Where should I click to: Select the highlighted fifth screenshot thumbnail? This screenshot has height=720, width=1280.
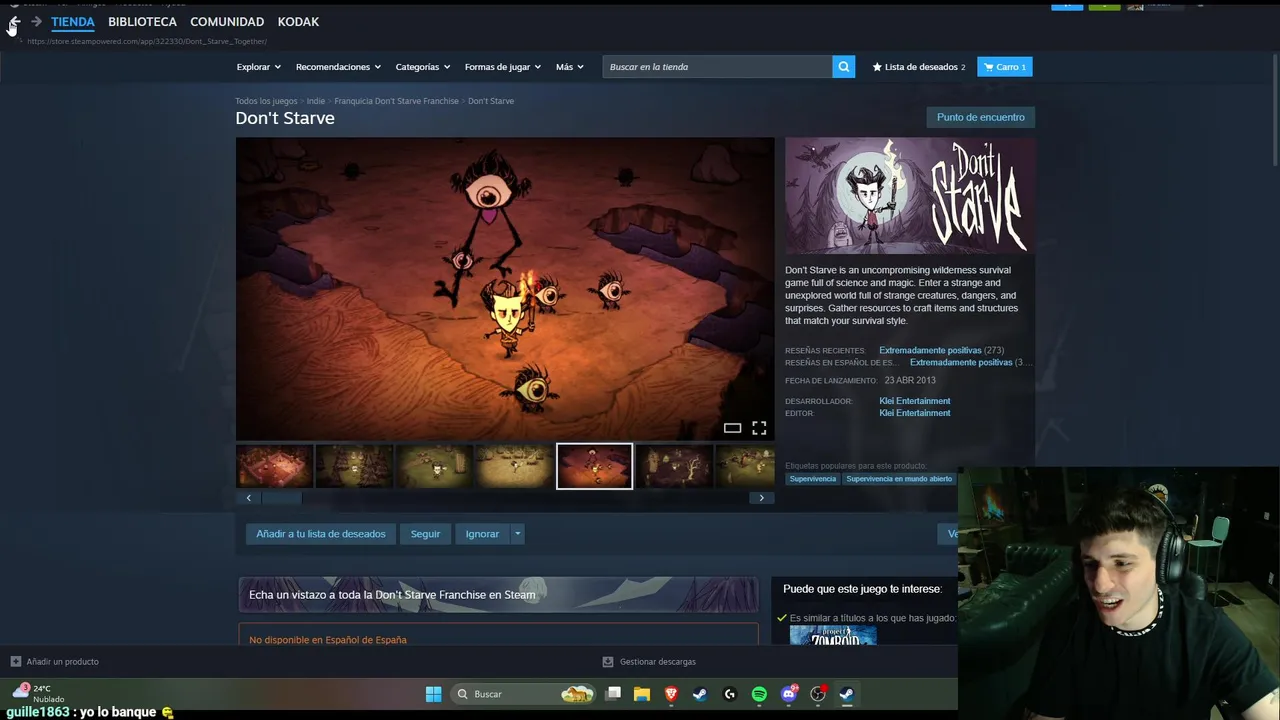594,466
